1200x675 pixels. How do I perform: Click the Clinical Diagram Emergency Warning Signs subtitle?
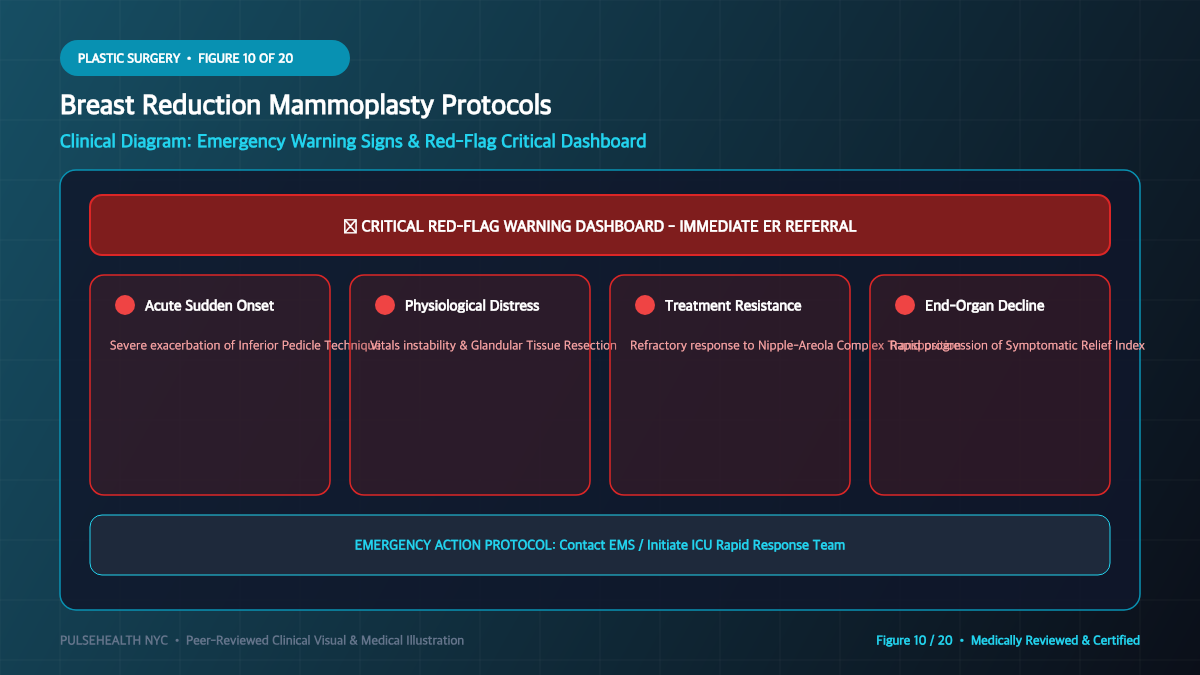click(353, 141)
